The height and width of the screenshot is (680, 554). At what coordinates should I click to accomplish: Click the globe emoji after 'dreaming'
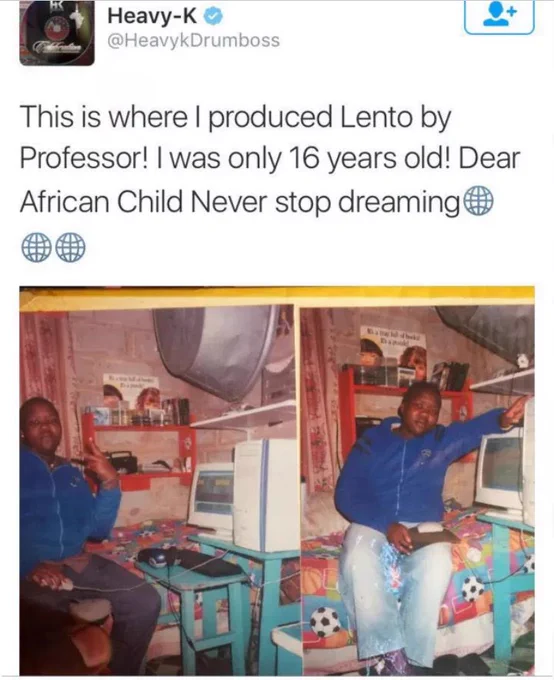[x=479, y=202]
